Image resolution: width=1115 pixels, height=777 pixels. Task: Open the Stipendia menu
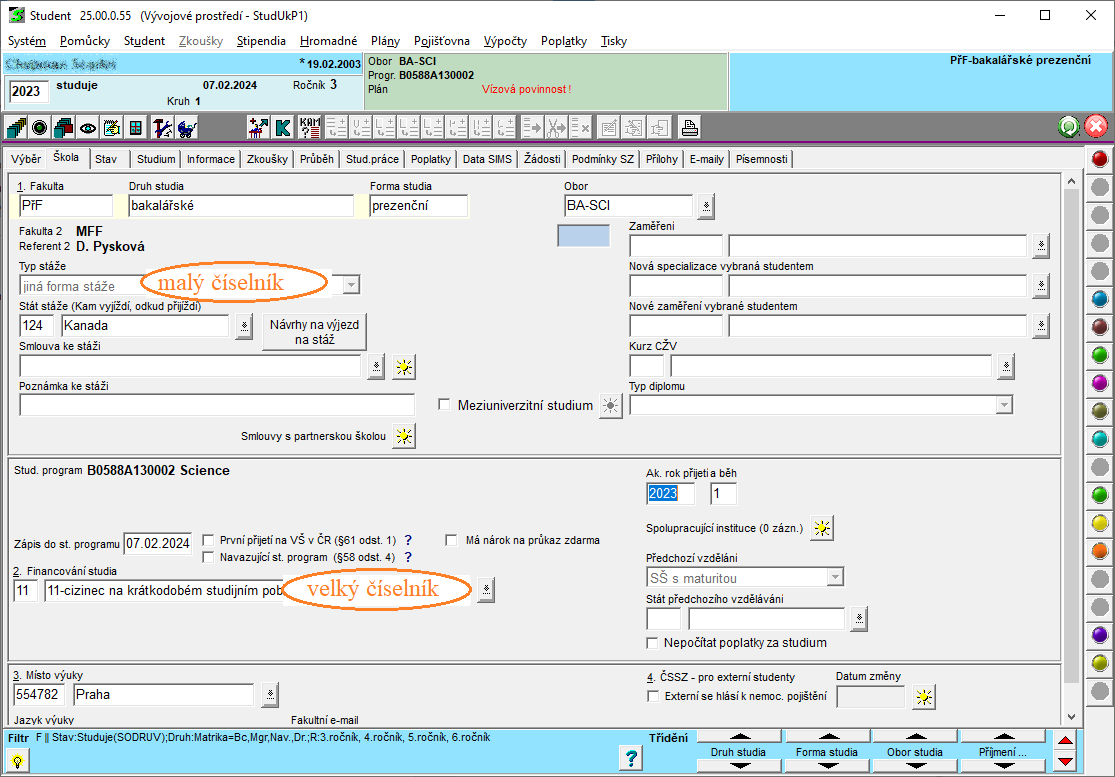pyautogui.click(x=261, y=41)
